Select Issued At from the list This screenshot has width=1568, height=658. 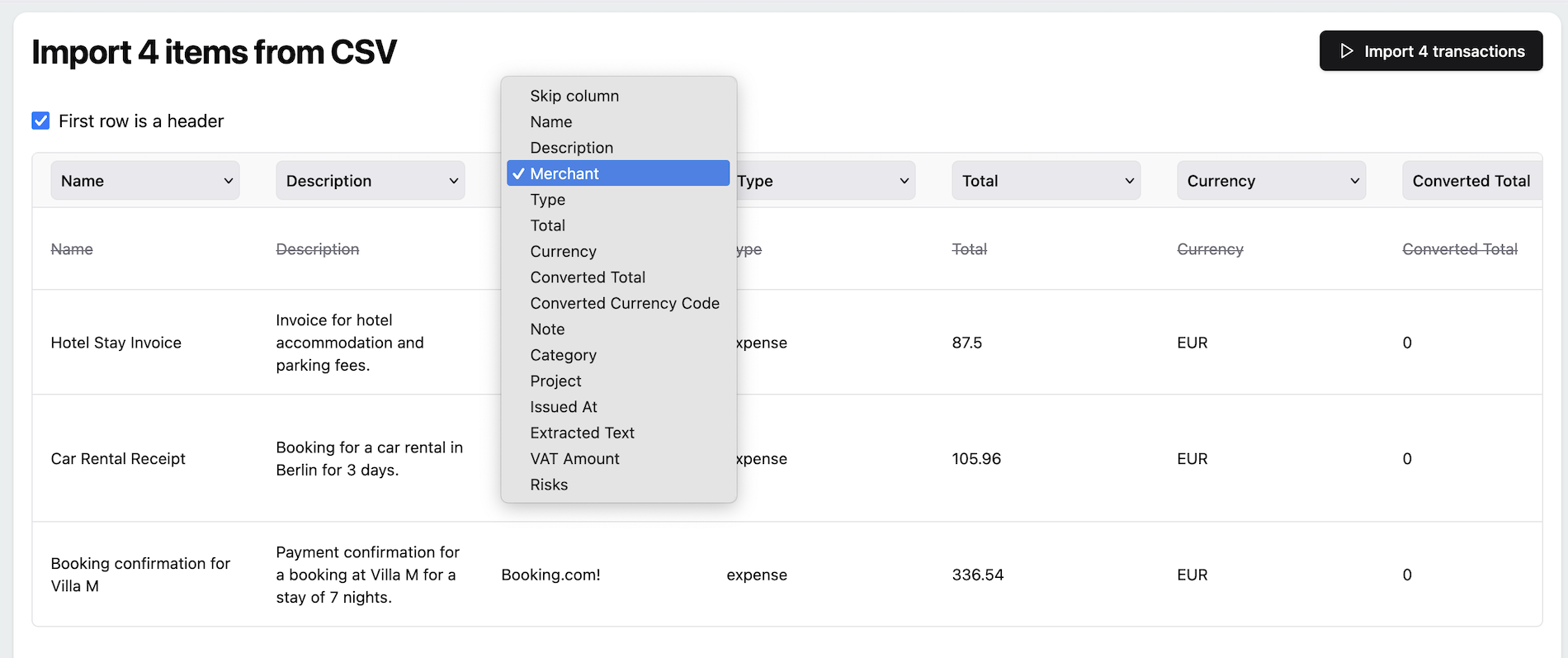(x=564, y=407)
